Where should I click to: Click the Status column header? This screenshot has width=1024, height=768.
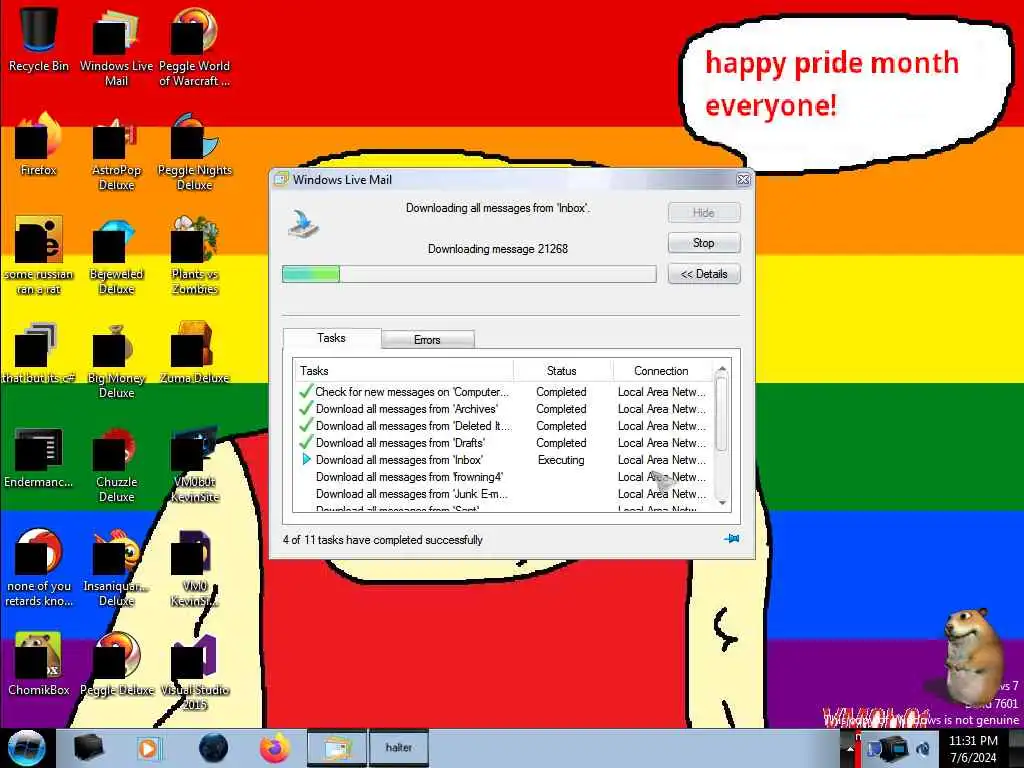coord(562,371)
